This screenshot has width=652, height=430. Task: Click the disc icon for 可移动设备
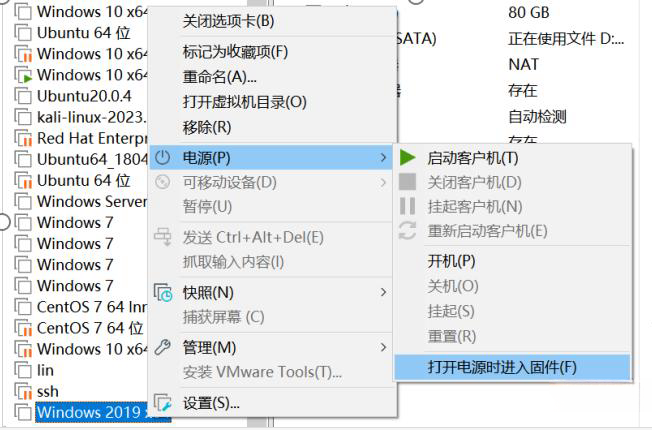(x=163, y=182)
